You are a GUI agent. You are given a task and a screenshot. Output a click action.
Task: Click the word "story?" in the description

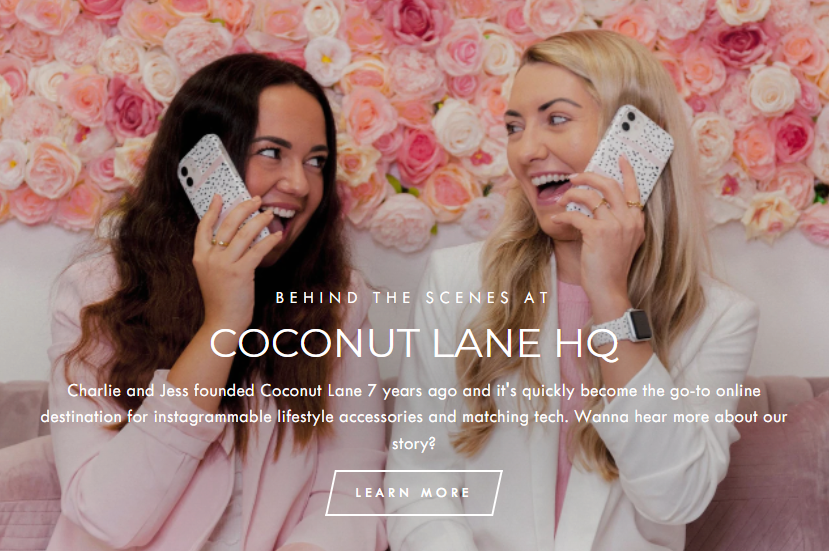413,443
